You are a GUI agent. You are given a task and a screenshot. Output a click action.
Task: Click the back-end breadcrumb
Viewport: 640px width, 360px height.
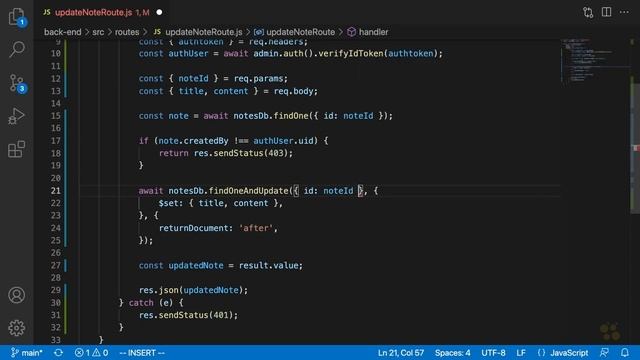[x=62, y=32]
